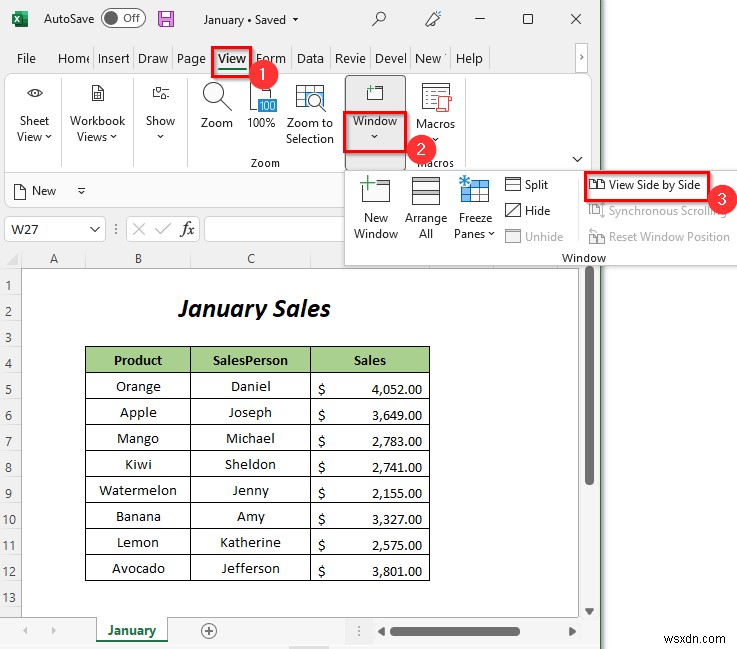Screen dimensions: 737x649
Task: Select the Orange cell
Action: coord(138,386)
